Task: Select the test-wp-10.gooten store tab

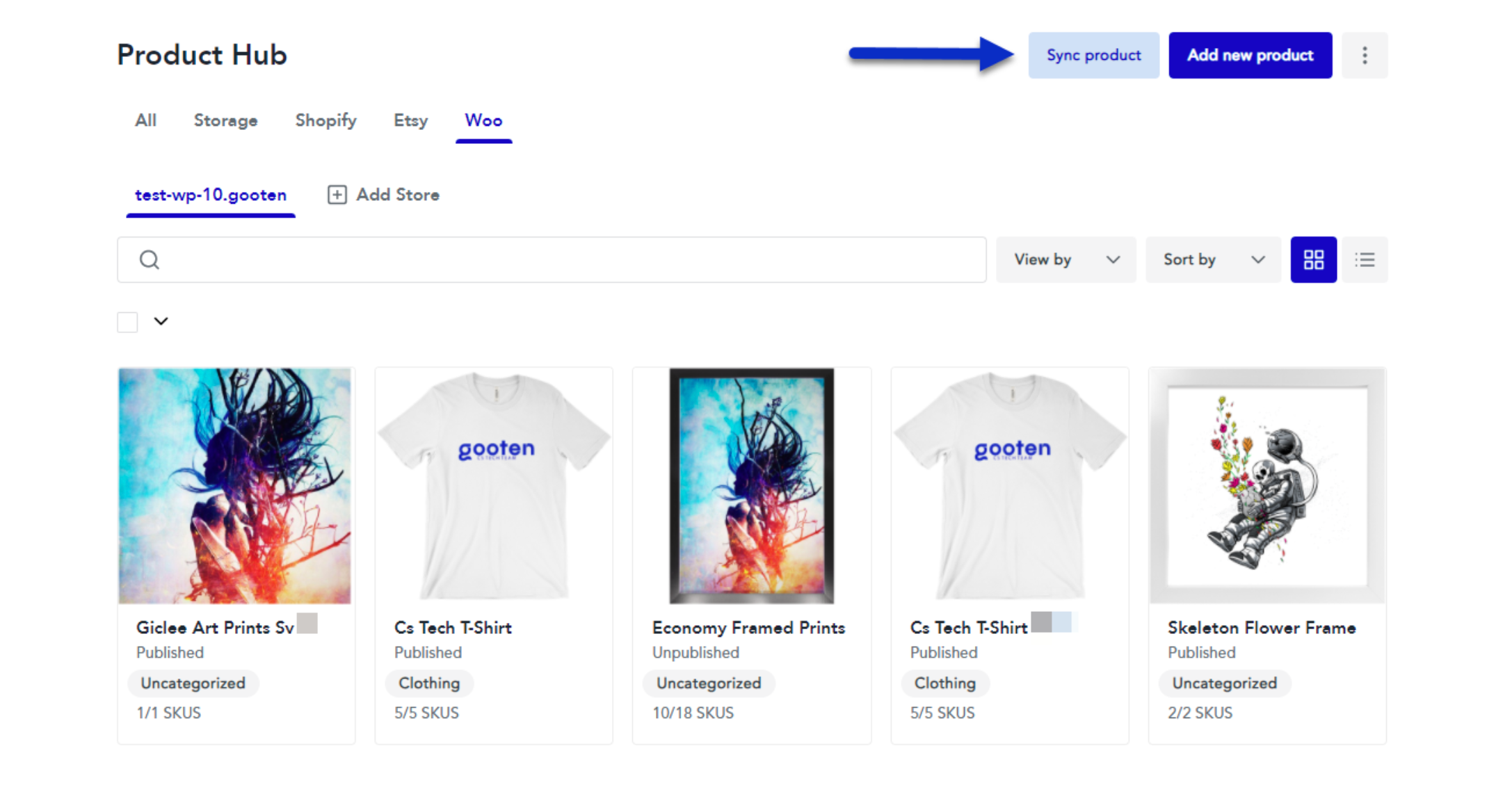Action: click(210, 195)
